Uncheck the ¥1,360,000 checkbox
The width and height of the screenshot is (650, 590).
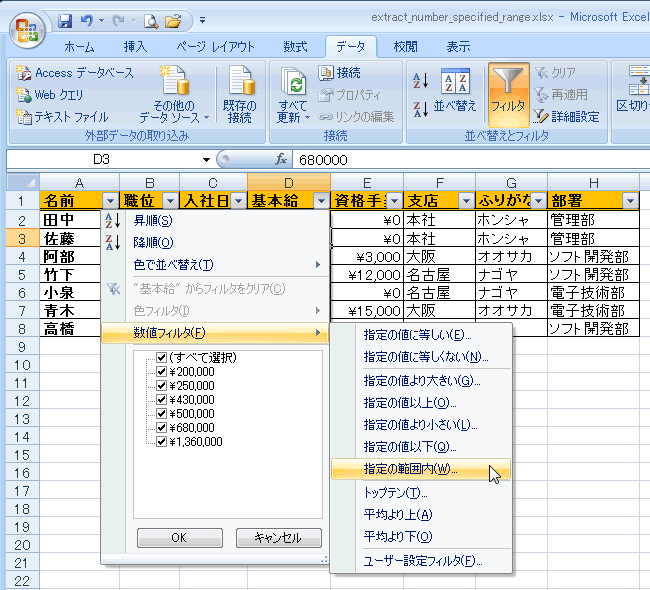point(162,442)
